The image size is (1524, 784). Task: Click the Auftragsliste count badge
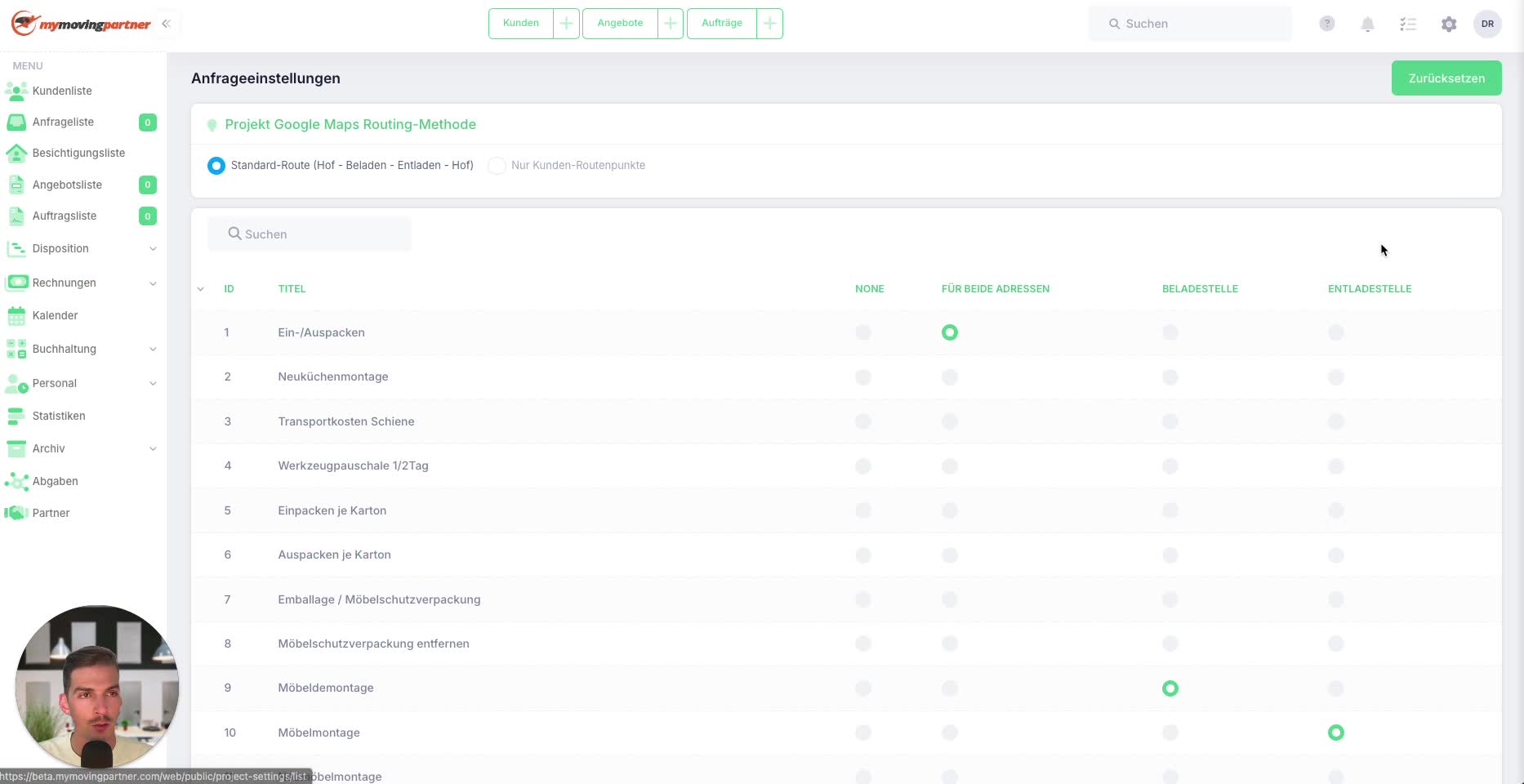(148, 216)
